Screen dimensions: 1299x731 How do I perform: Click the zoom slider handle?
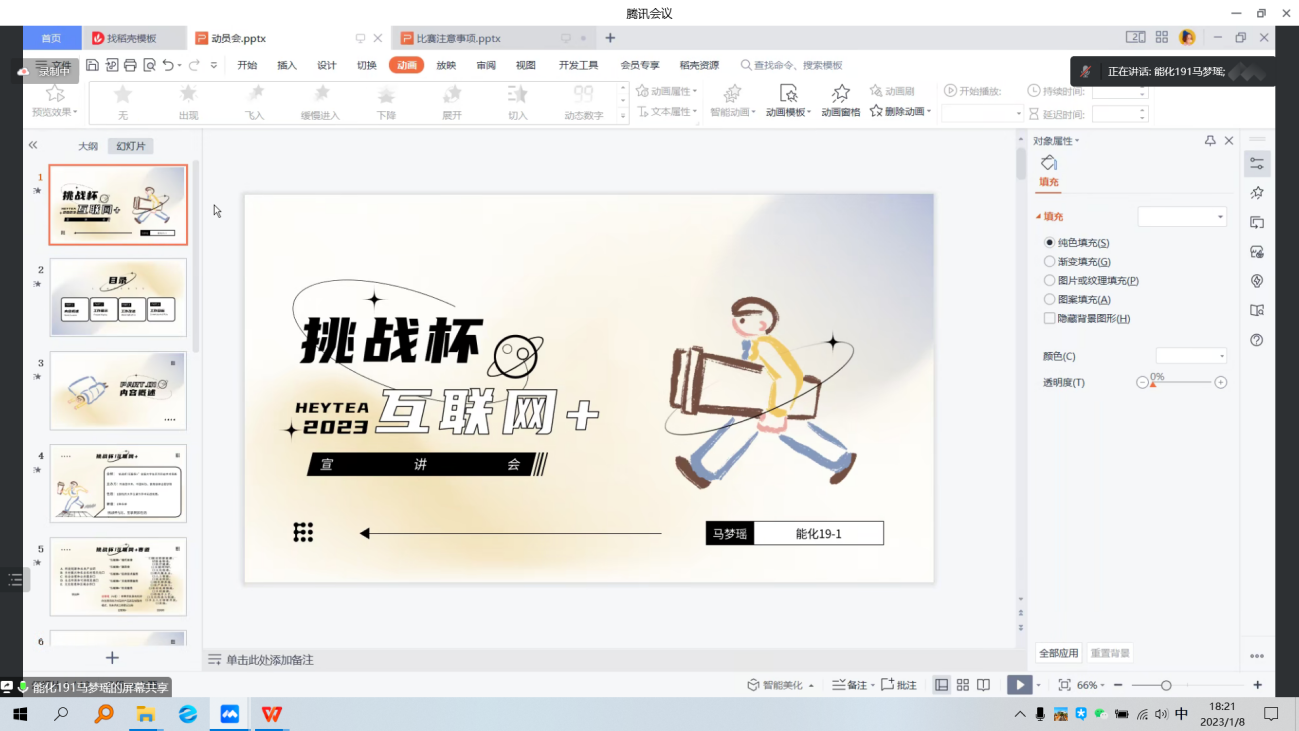(1166, 685)
